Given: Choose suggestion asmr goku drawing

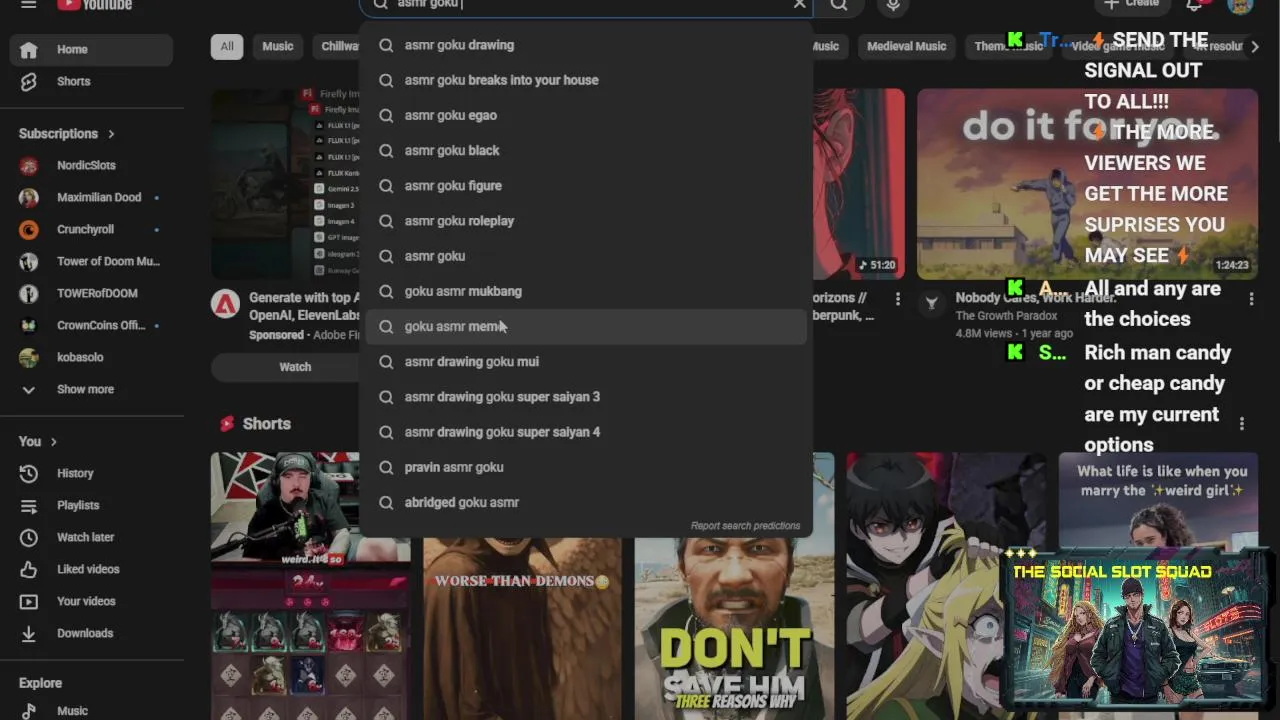Looking at the screenshot, I should [x=586, y=45].
